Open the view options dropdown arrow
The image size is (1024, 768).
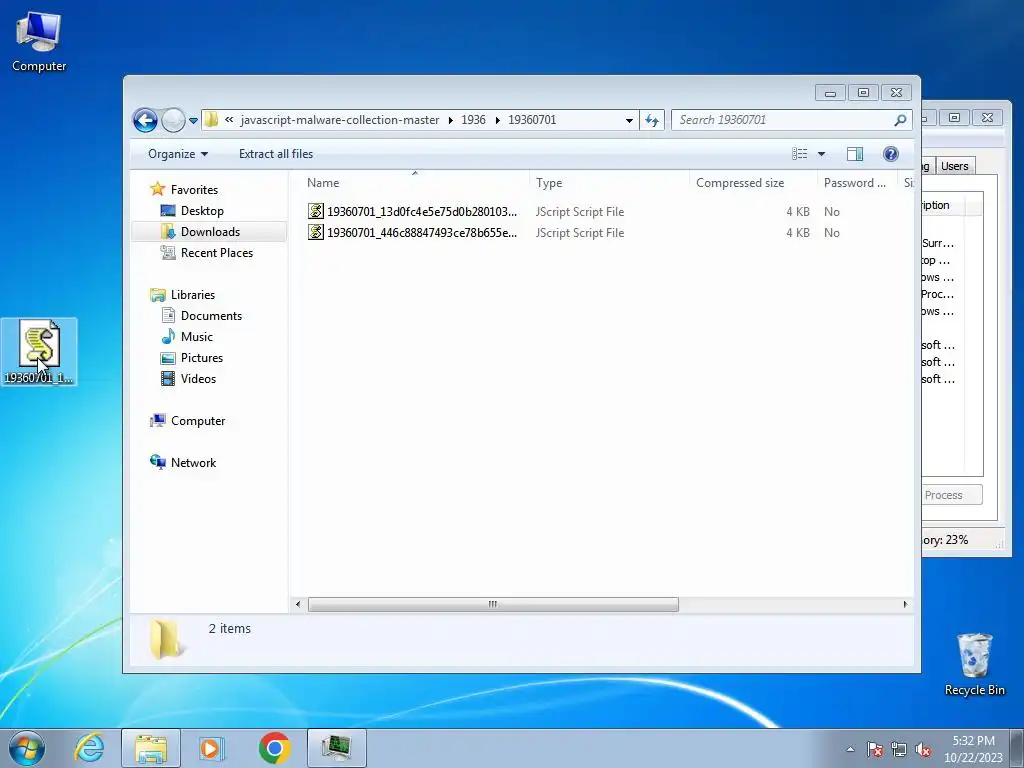coord(822,154)
